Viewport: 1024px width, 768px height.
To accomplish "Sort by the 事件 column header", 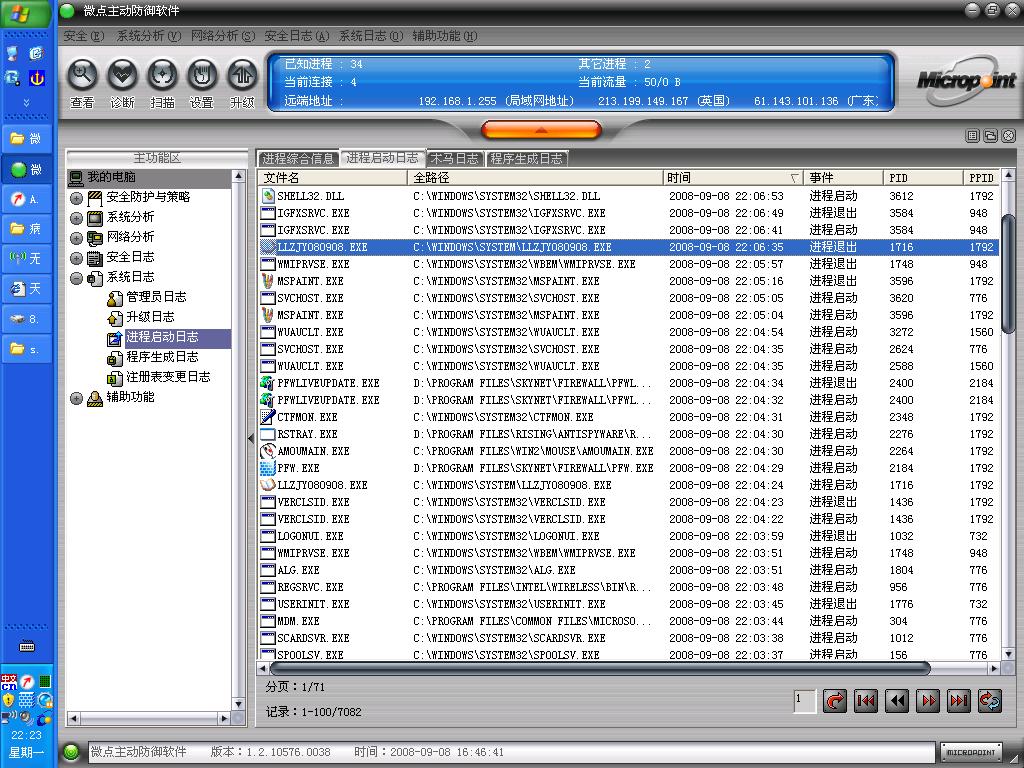I will point(843,178).
